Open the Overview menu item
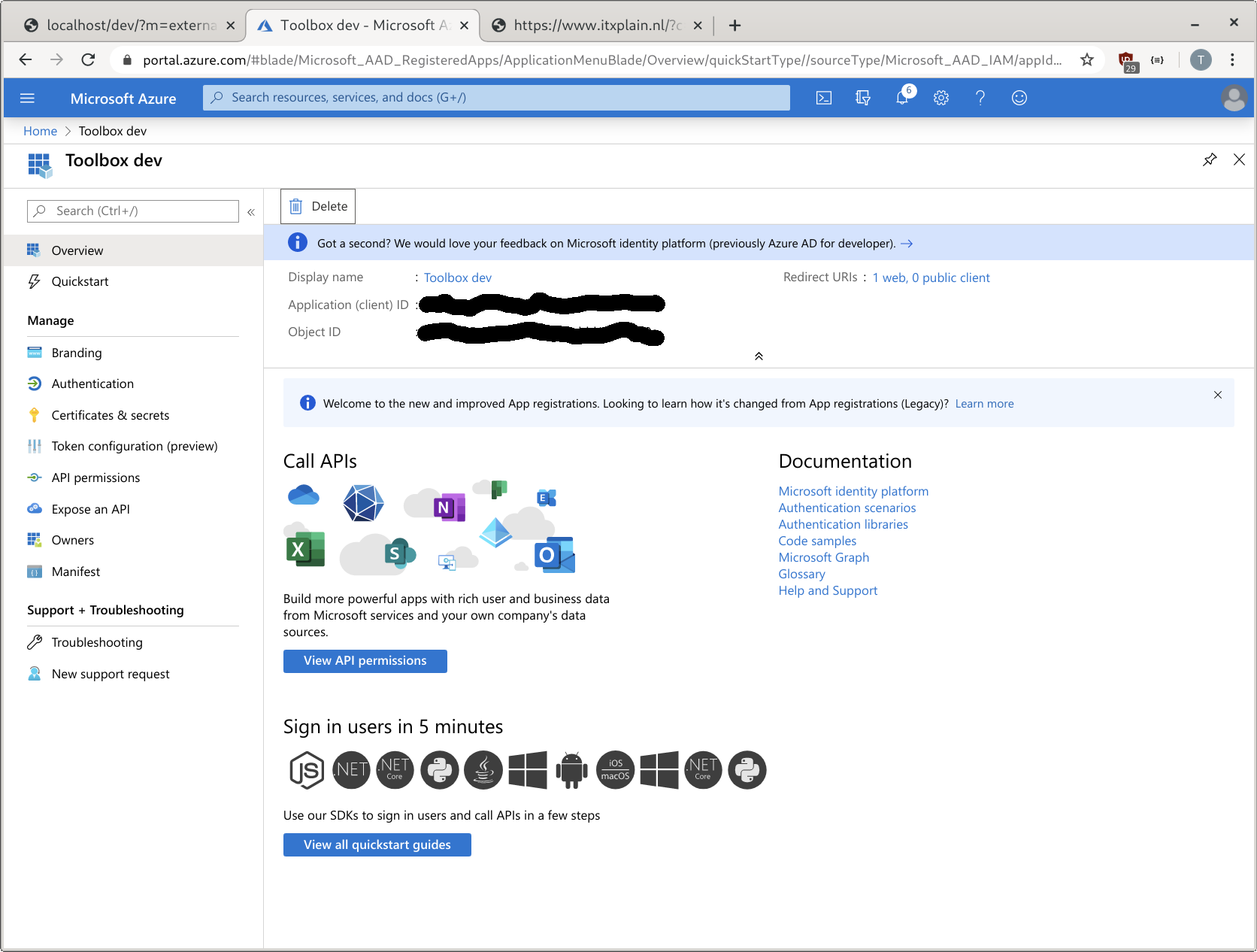This screenshot has height=952, width=1257. [133, 250]
